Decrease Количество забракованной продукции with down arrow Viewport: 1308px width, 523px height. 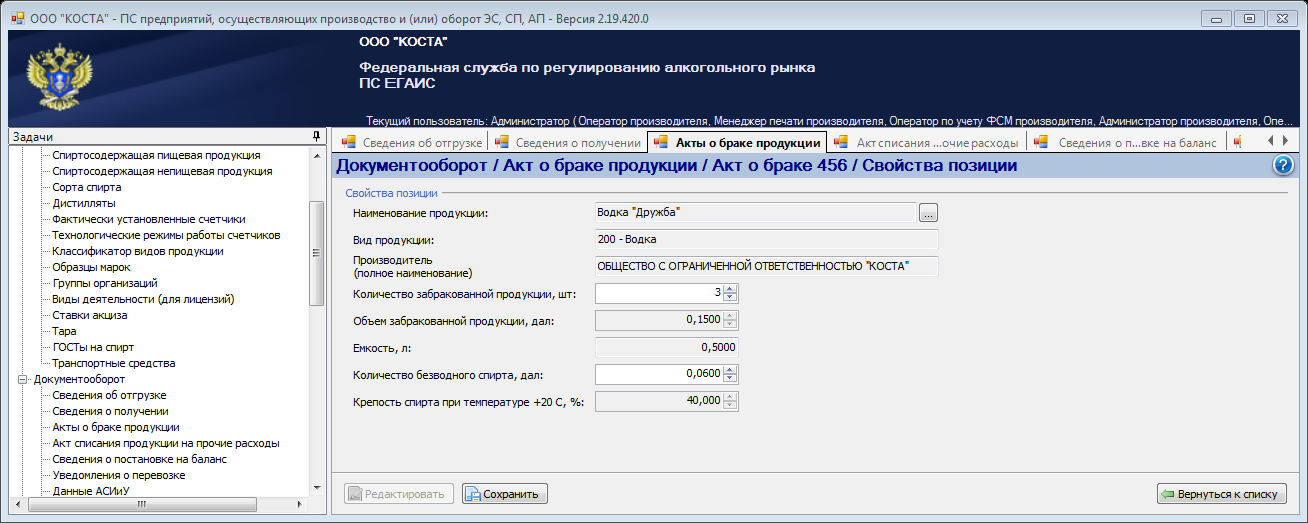tap(730, 298)
